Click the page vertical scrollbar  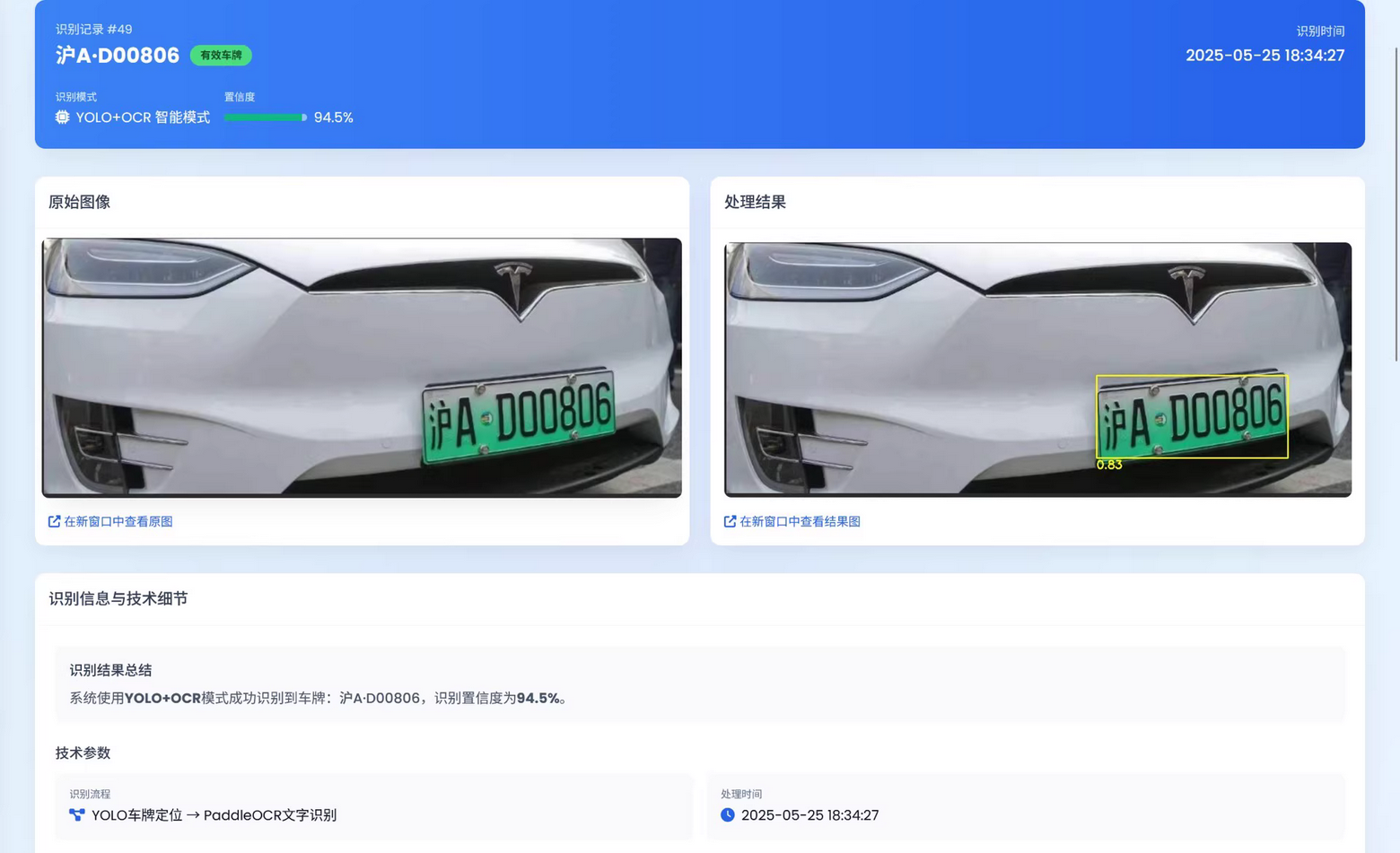pos(1396,206)
